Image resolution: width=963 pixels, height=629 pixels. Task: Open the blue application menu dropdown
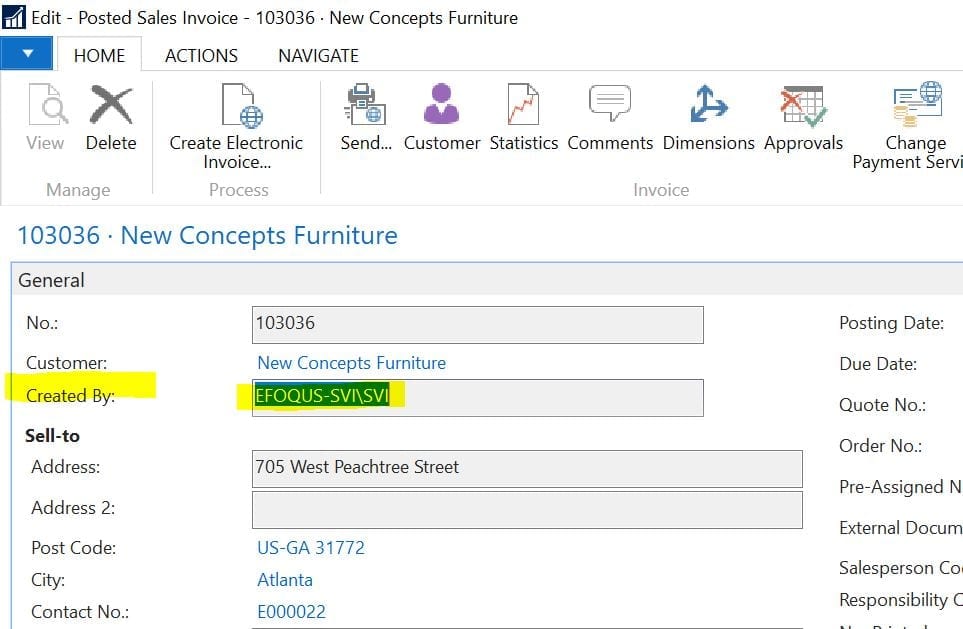click(x=27, y=53)
